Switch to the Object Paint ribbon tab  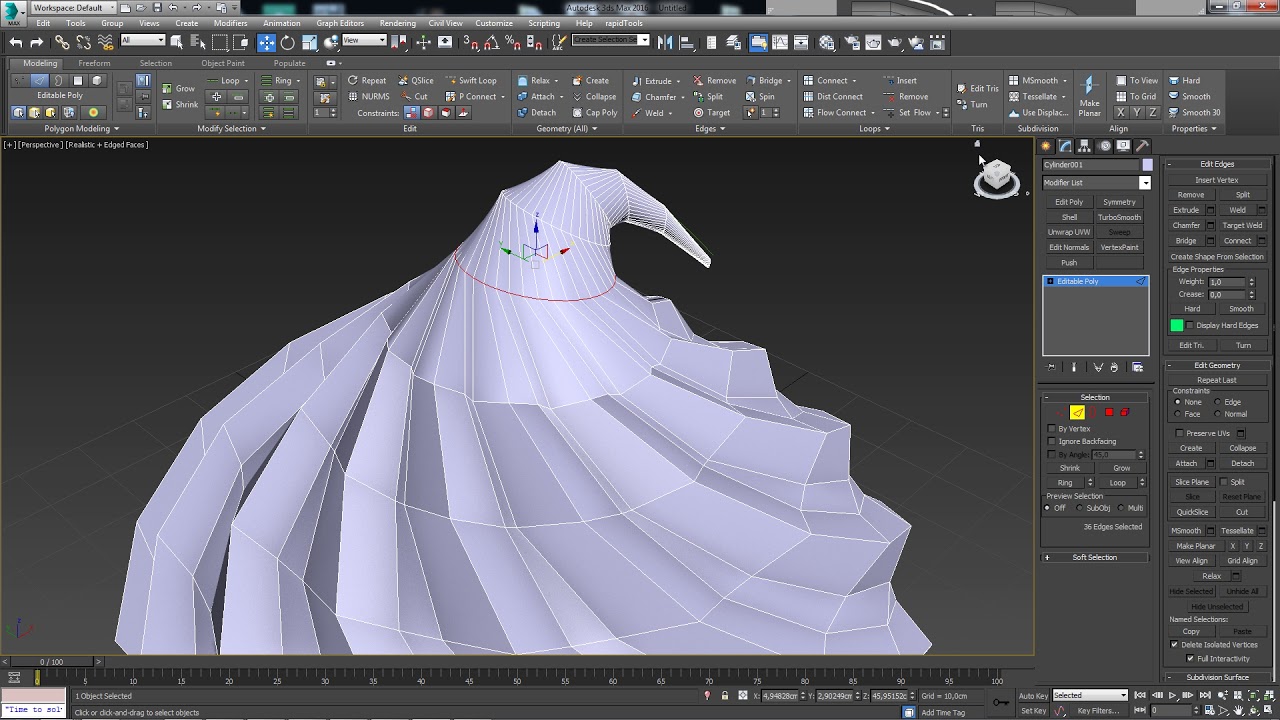pos(223,63)
